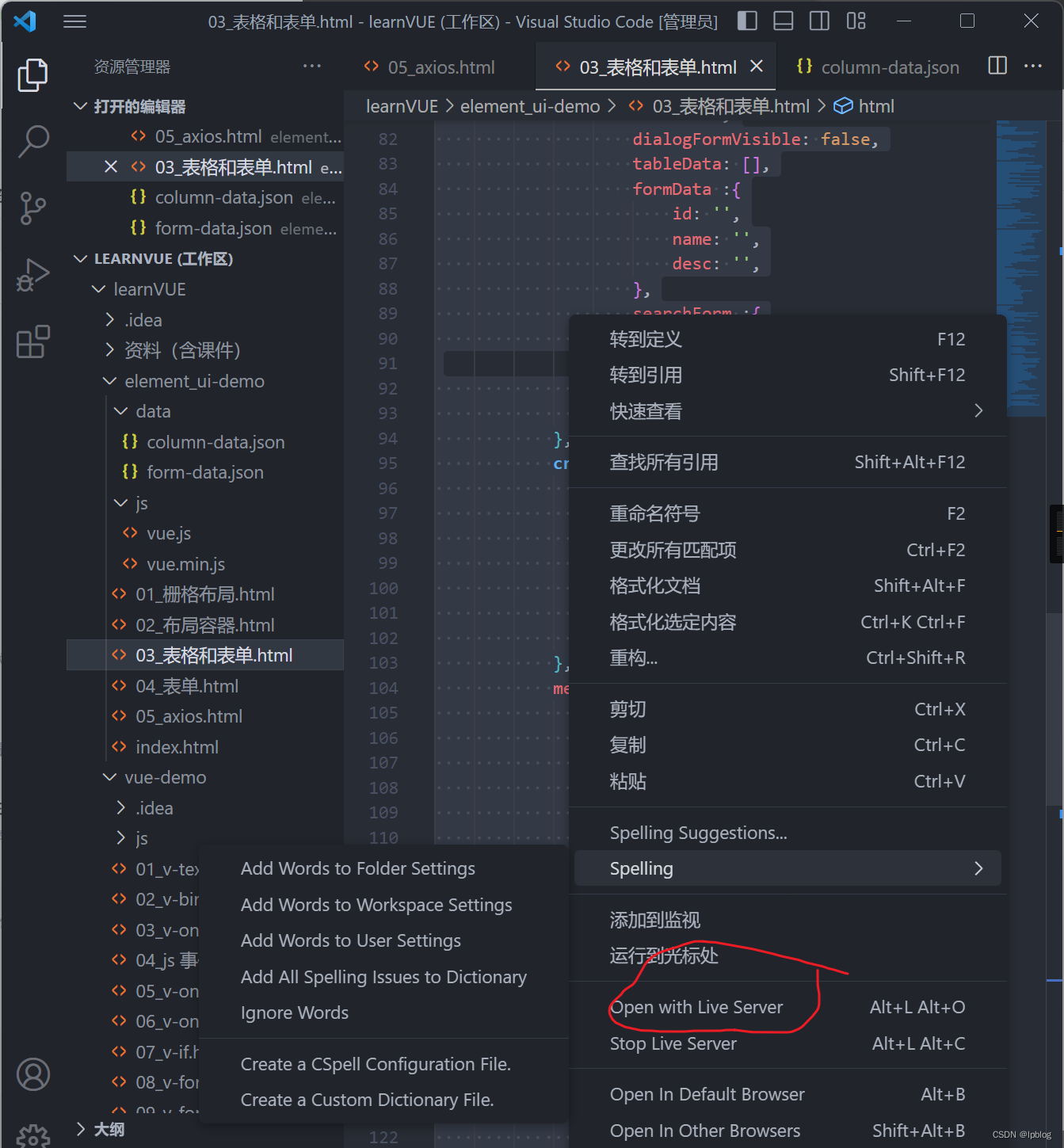Split the editor to the right
1064x1148 pixels.
click(997, 66)
